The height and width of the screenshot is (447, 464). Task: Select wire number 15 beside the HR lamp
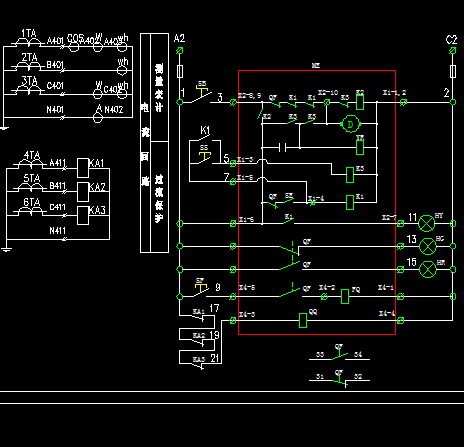click(x=412, y=262)
